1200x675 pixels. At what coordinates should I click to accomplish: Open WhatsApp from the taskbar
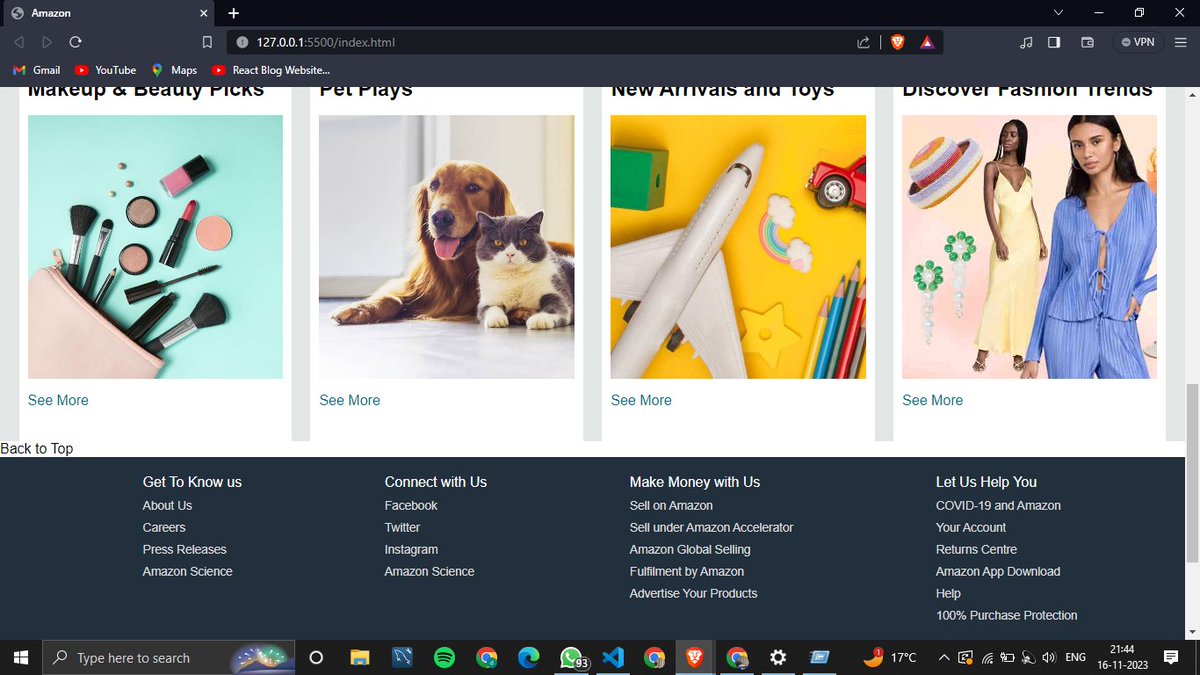tap(572, 657)
